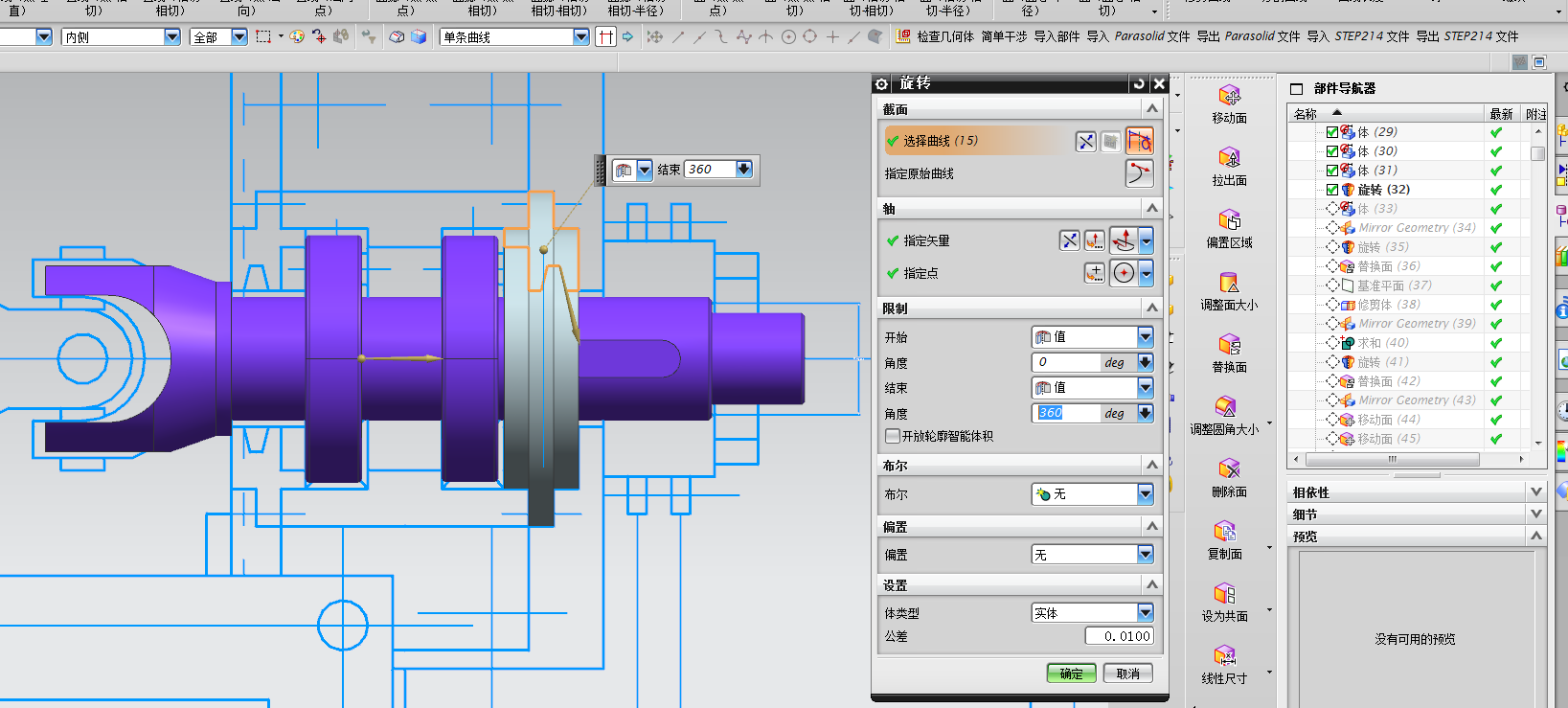Toggle the checkbox beside 部件导航器 title
1568x708 pixels.
click(1297, 89)
